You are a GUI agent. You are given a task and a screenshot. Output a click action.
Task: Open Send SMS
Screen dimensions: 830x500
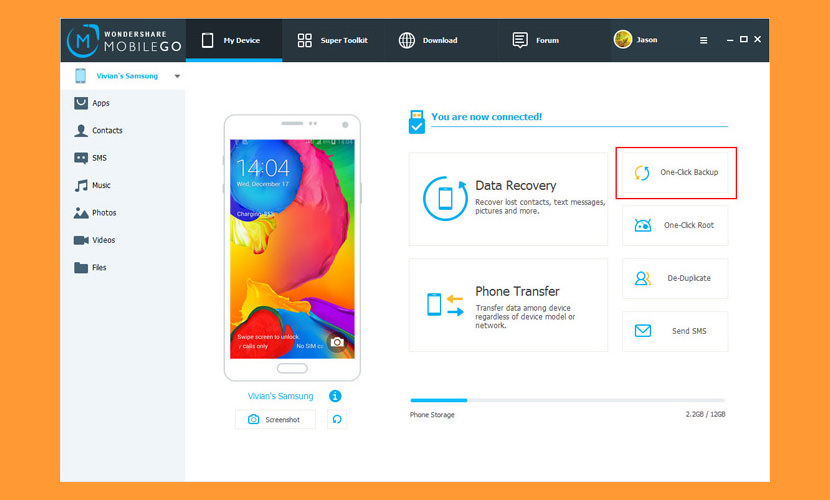675,331
